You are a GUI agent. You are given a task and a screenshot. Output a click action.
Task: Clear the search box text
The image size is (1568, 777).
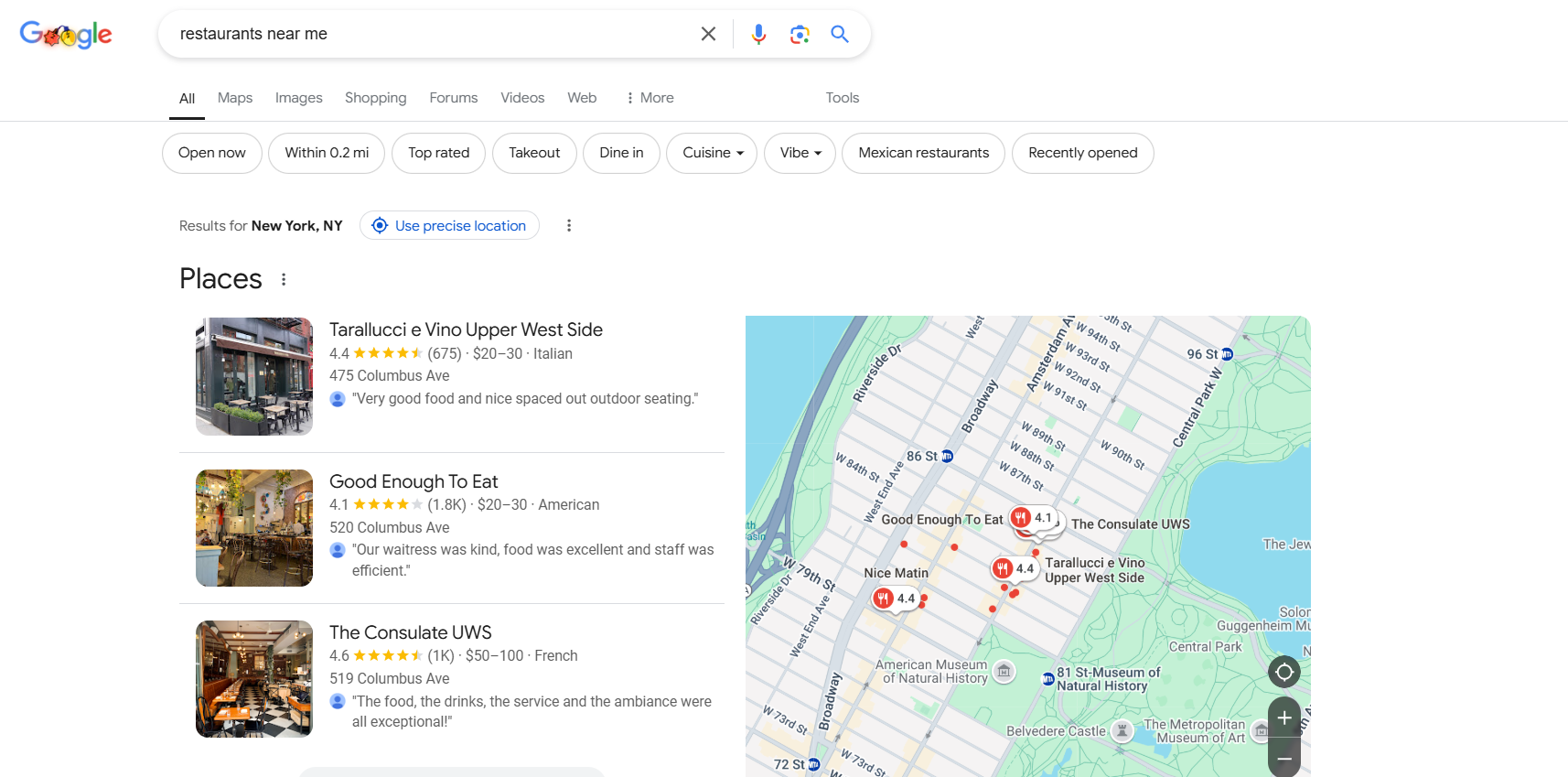708,34
